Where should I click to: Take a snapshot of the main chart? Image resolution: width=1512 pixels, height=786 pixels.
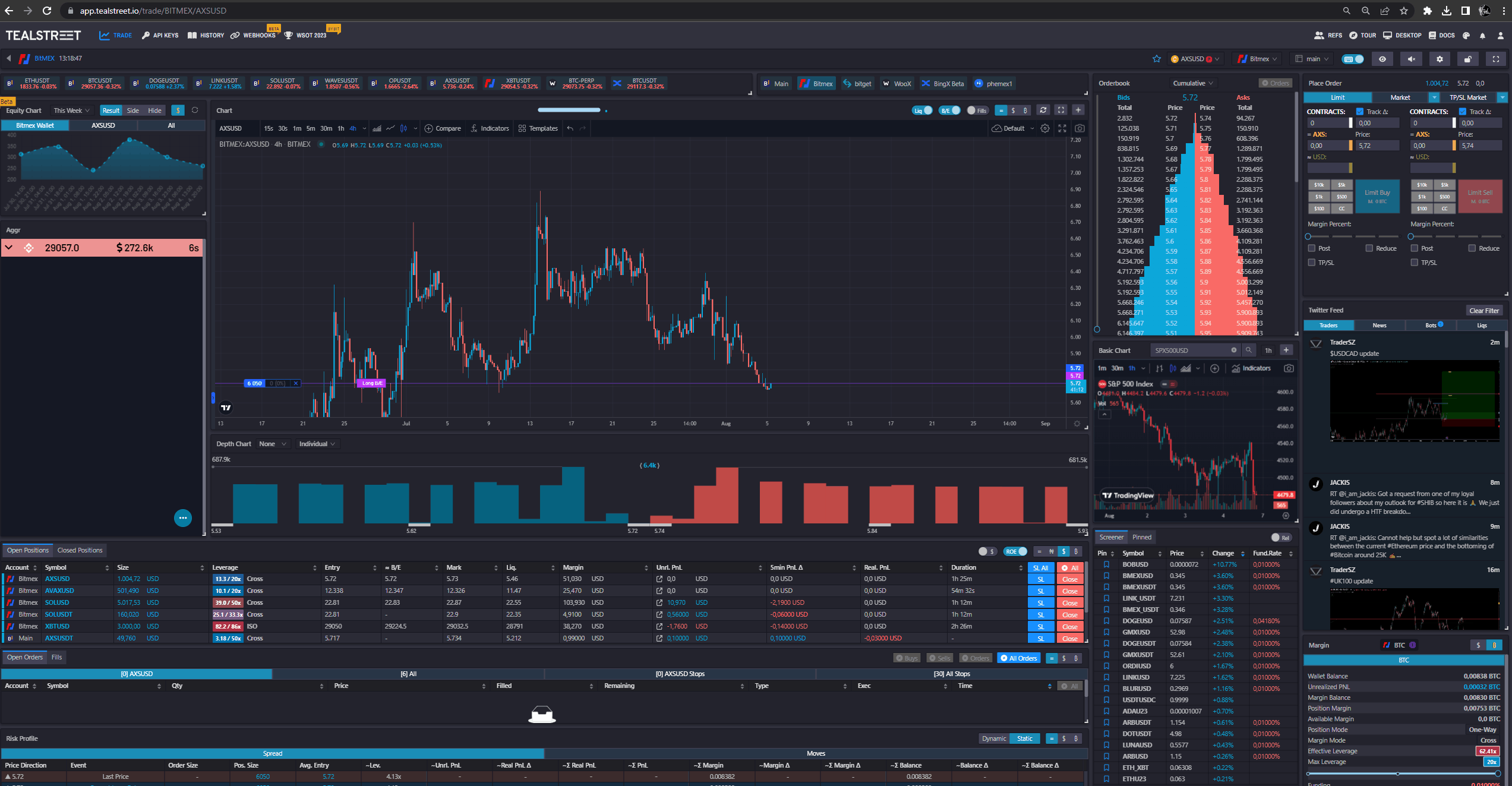[x=1079, y=128]
